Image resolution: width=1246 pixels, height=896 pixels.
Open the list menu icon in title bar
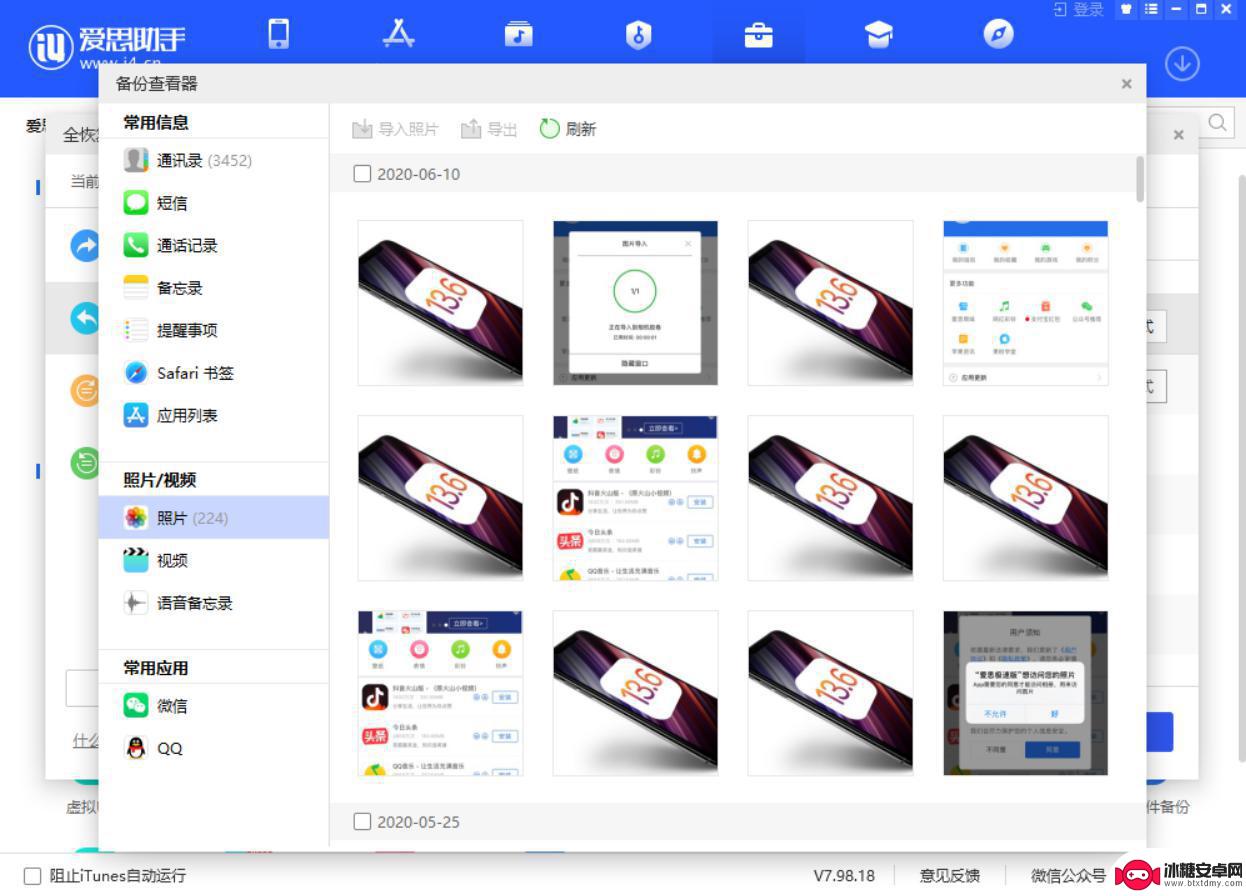coord(1151,9)
